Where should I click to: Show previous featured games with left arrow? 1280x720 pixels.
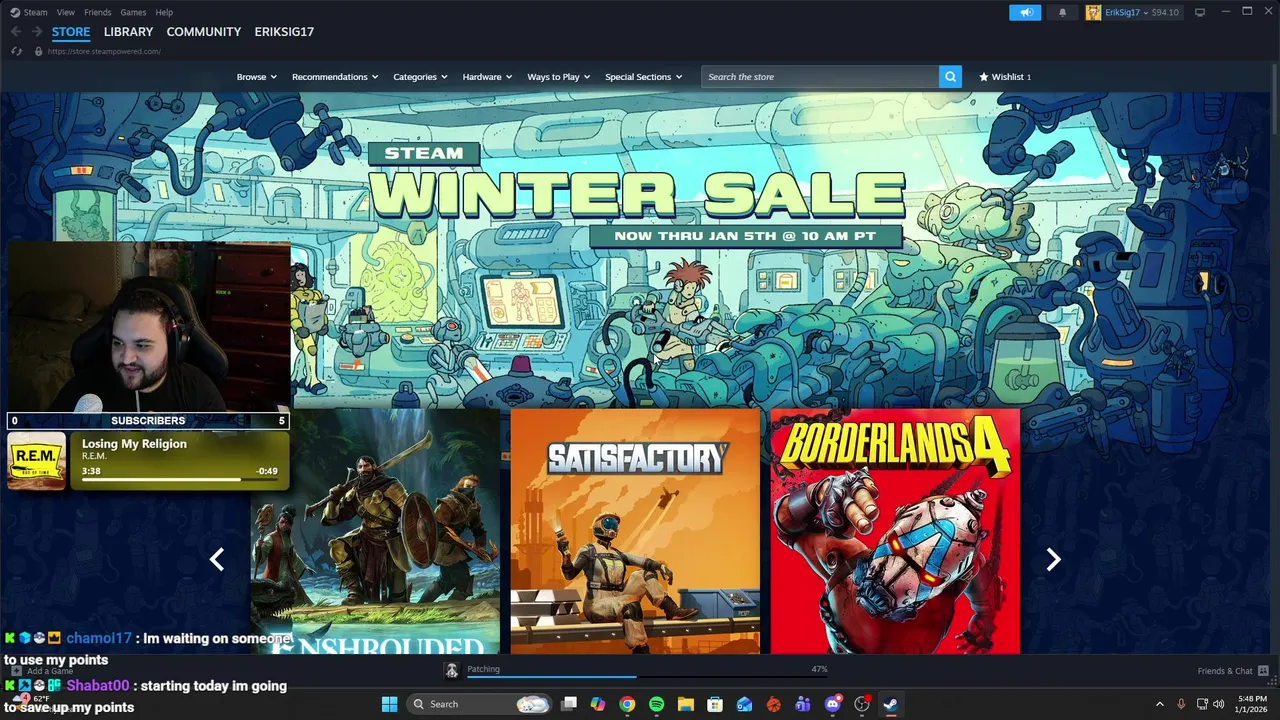click(x=216, y=560)
